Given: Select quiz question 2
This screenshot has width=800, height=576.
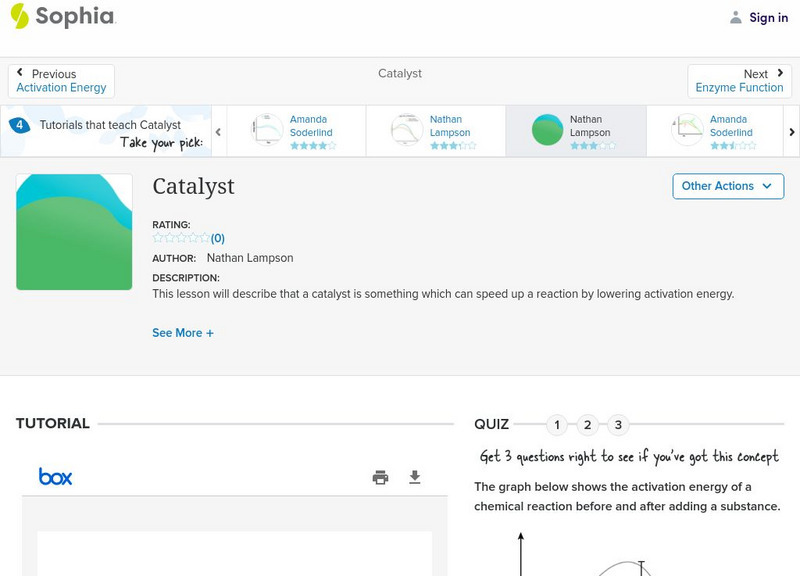Looking at the screenshot, I should tap(588, 425).
